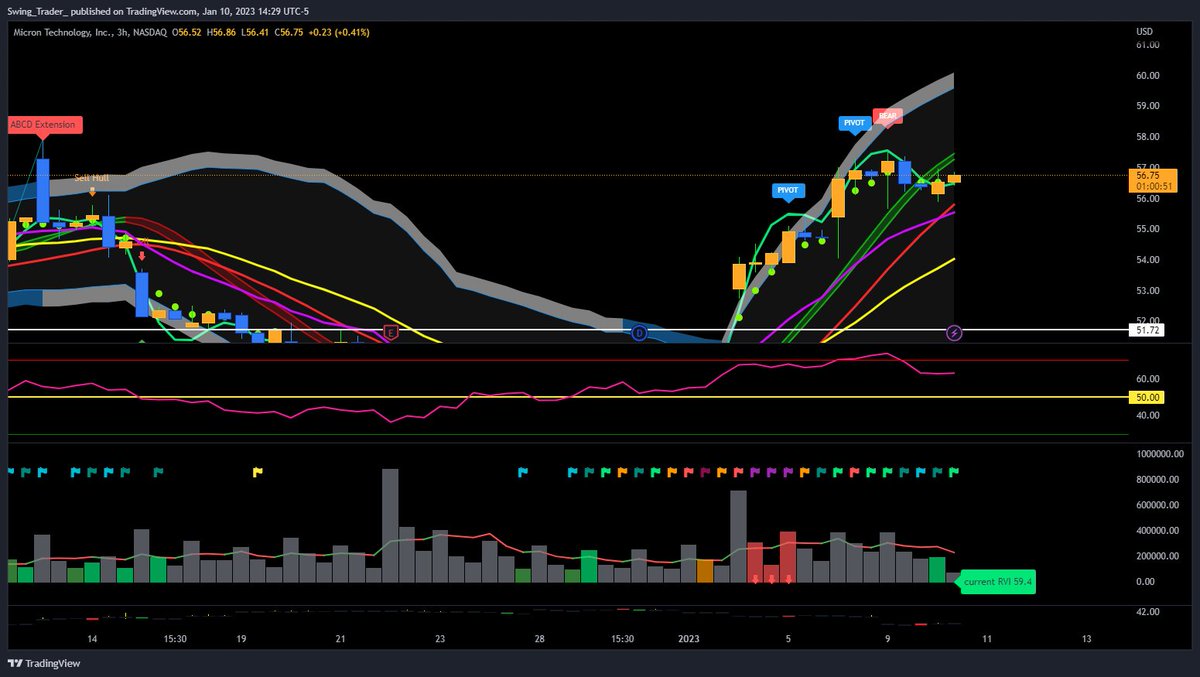The width and height of the screenshot is (1200, 677).
Task: Select the blue D circle marker on the price line
Action: coord(639,332)
